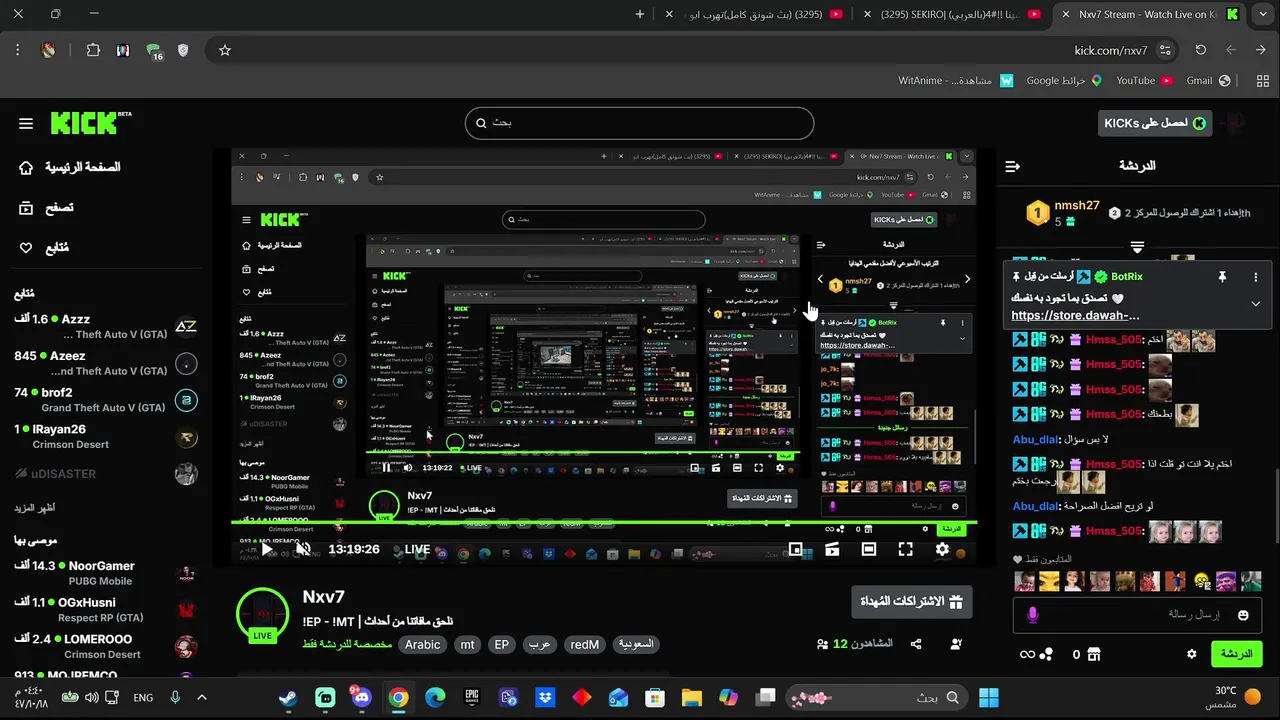This screenshot has width=1280, height=720.
Task: Open the OGxHusni recommended channel
Action: click(x=105, y=610)
